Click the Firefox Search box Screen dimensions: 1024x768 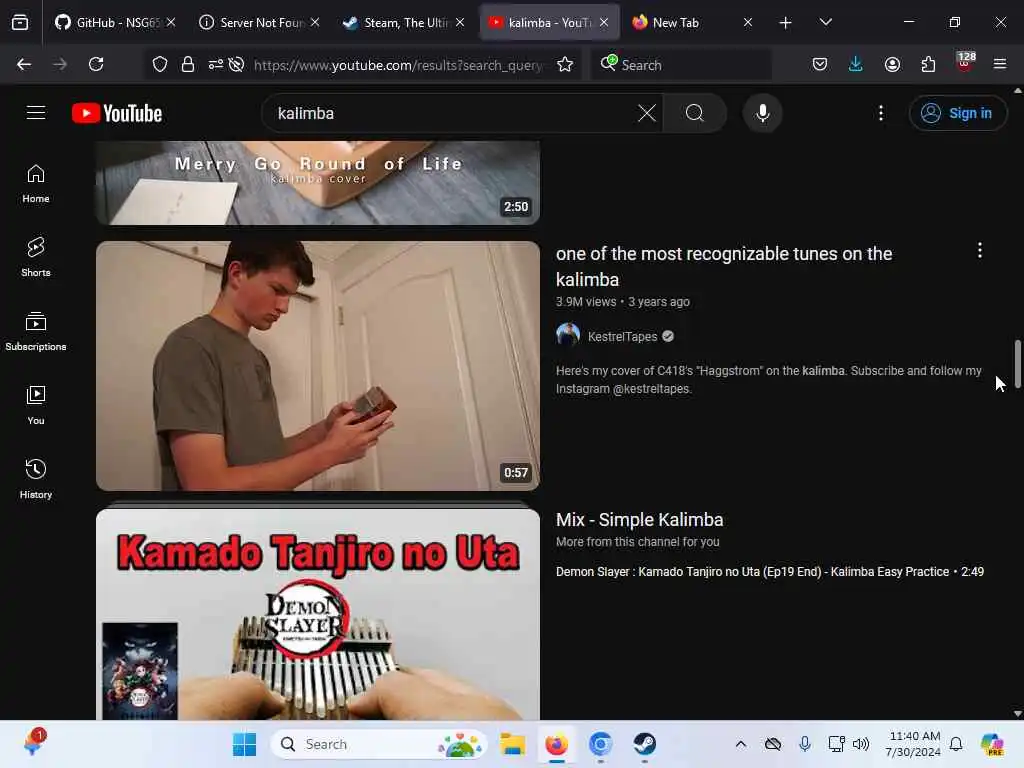tap(681, 65)
